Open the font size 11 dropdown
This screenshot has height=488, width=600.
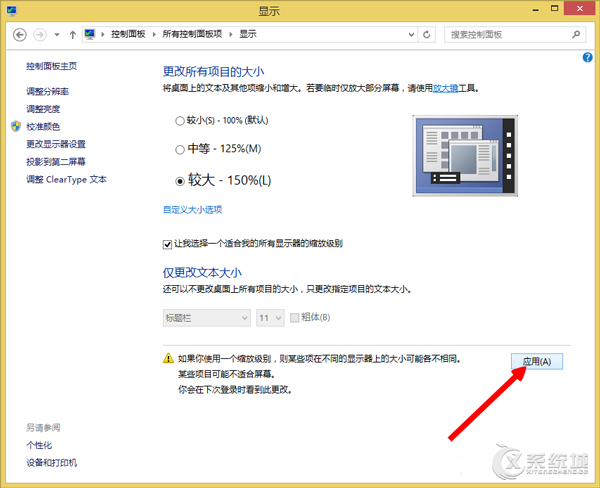pos(270,318)
